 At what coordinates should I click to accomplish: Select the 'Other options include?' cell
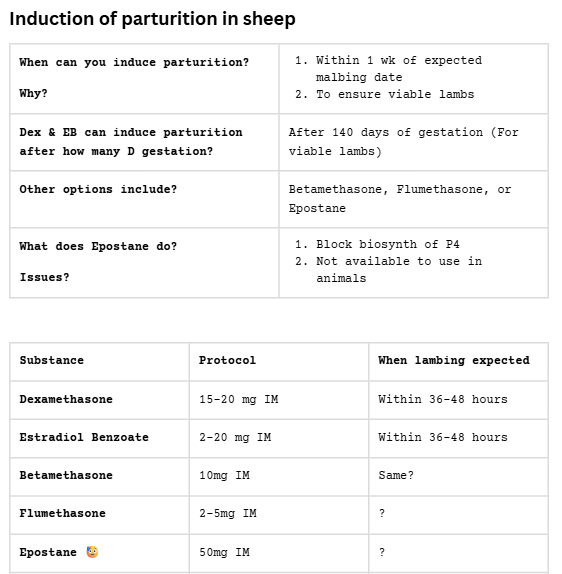pos(144,199)
